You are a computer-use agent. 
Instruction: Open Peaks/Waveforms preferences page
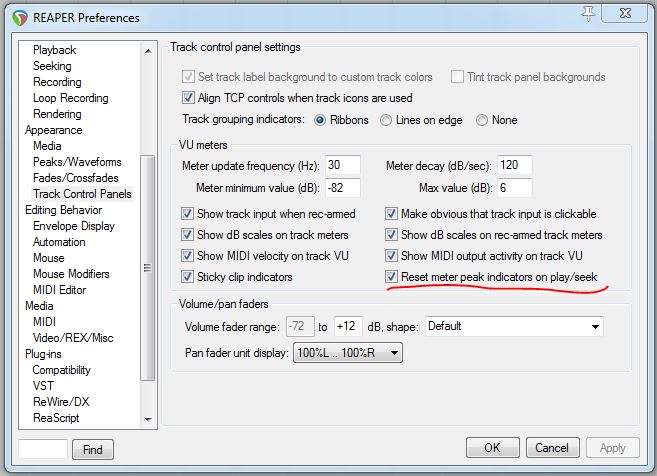coord(77,162)
